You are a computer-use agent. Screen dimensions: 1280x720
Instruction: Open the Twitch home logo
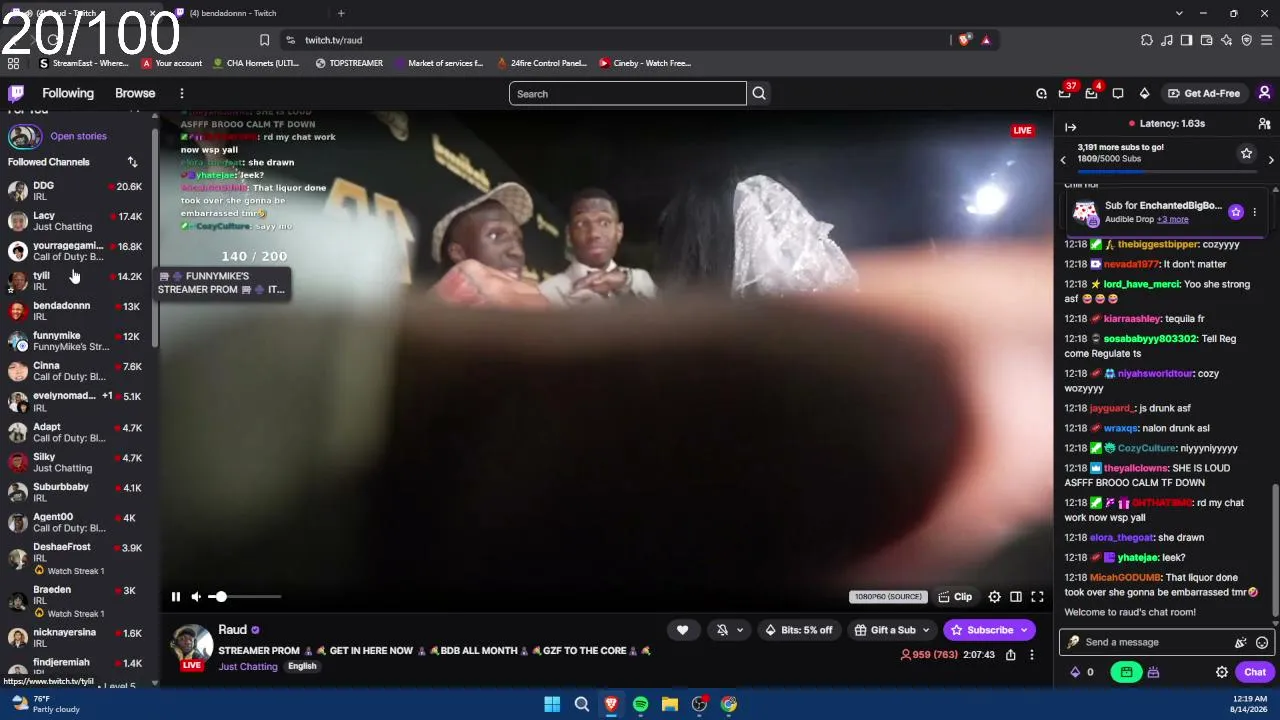16,93
